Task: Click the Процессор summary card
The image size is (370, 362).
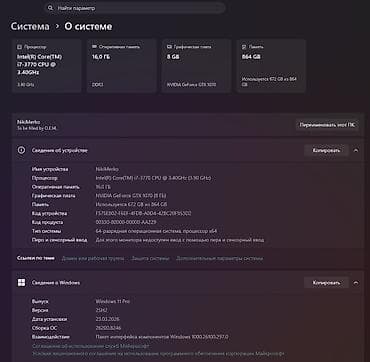Action: (x=47, y=66)
